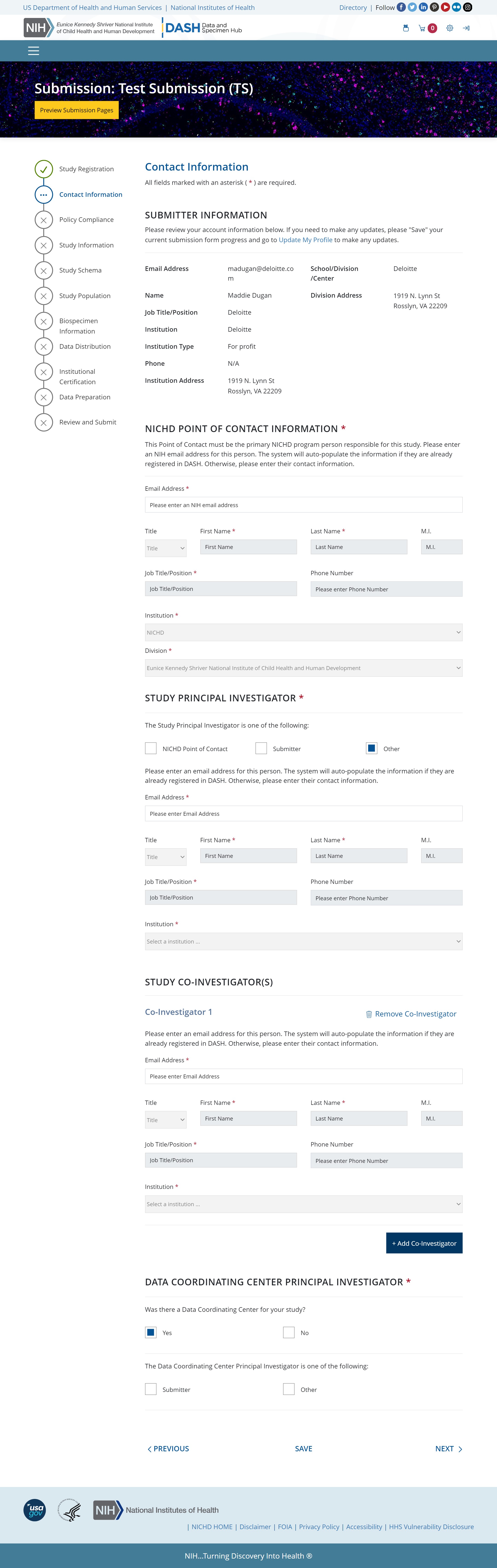The height and width of the screenshot is (1568, 497).
Task: Open the YouTube social icon
Action: tap(445, 7)
